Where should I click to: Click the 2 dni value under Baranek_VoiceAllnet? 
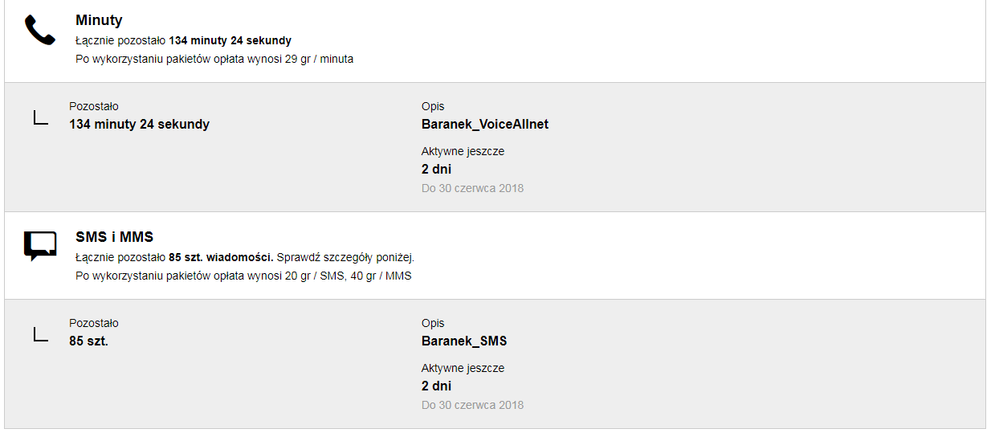436,169
